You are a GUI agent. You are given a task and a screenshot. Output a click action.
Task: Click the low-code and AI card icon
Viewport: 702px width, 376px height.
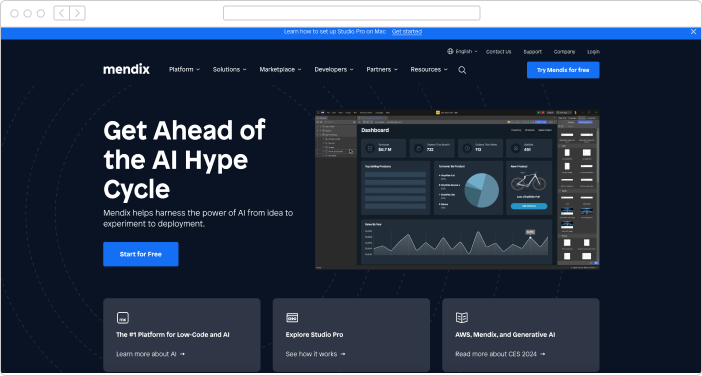tap(123, 318)
